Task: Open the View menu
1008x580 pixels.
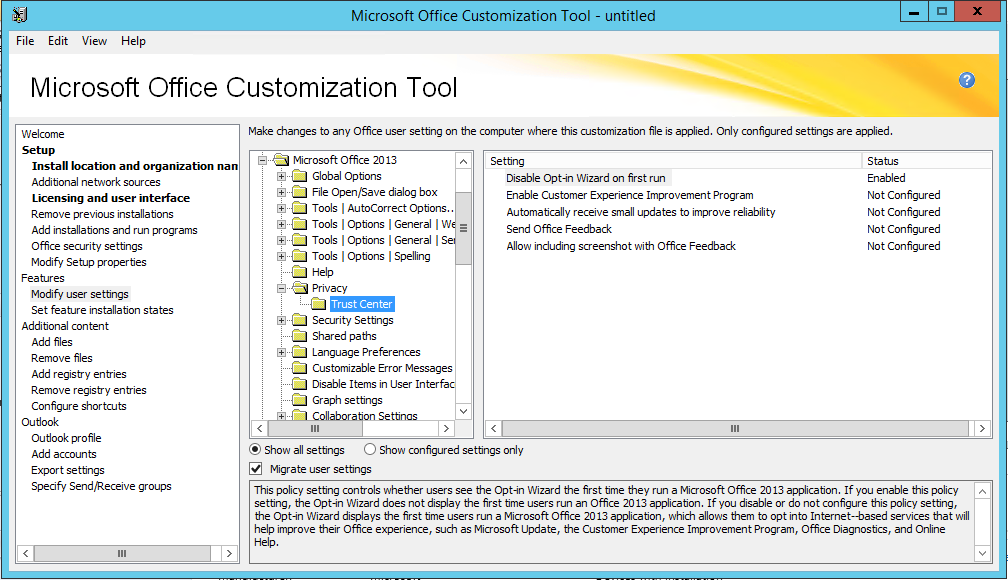Action: [94, 41]
